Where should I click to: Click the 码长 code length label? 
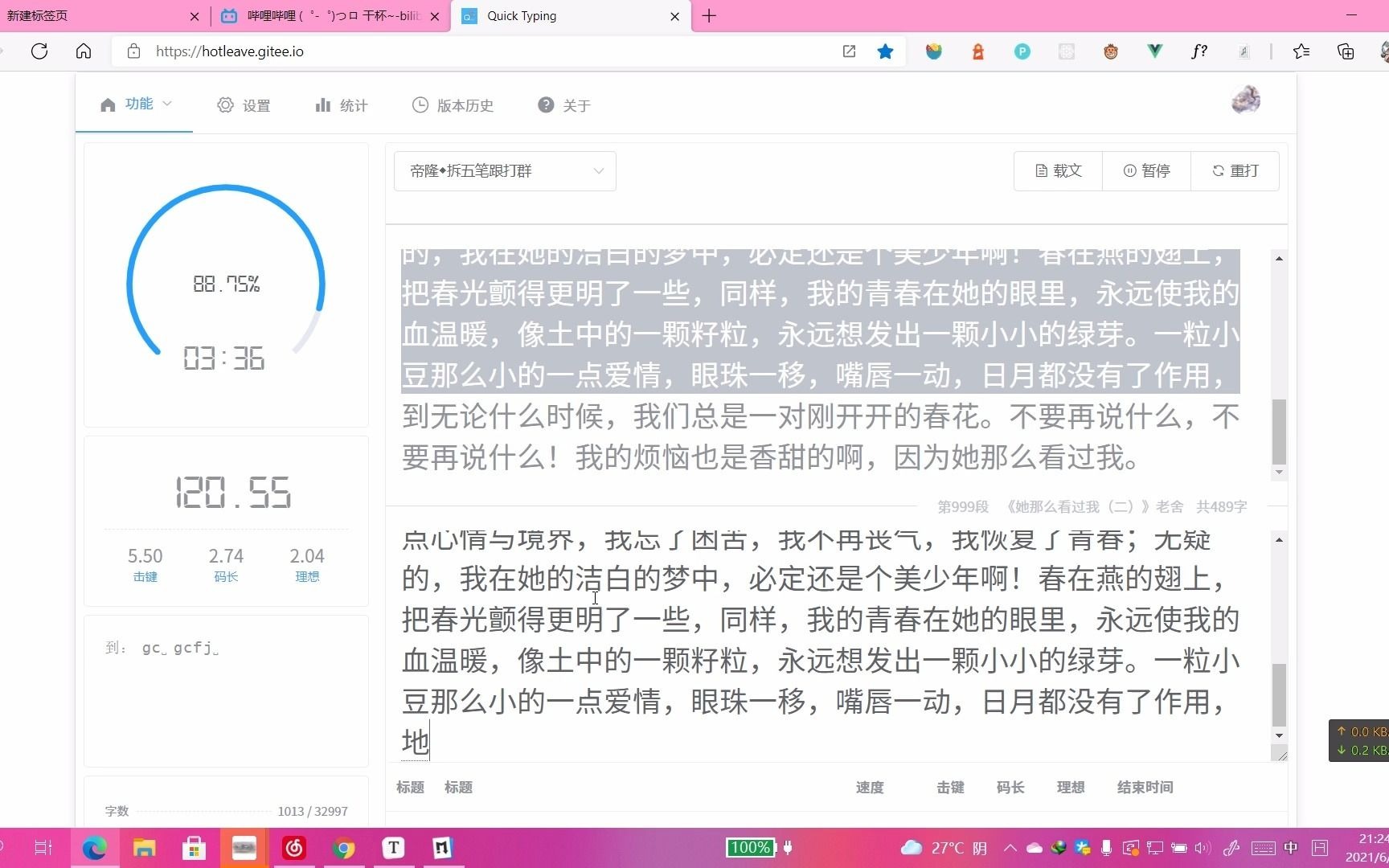[x=226, y=577]
